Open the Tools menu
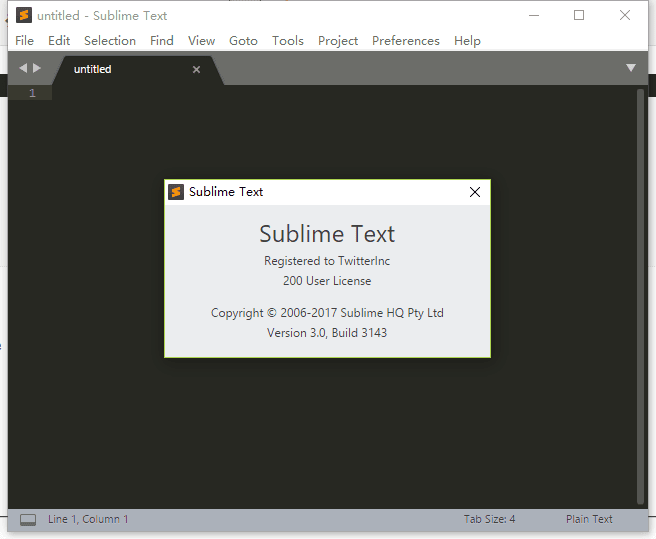 [287, 41]
